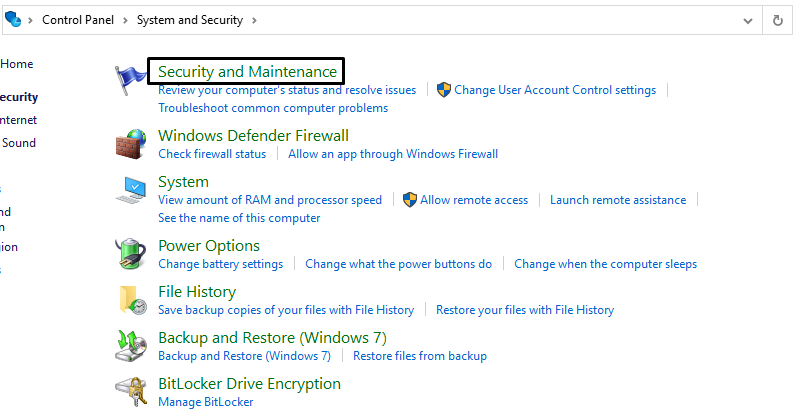Click the Windows Defender Firewall brick icon
The height and width of the screenshot is (412, 801).
[x=132, y=144]
